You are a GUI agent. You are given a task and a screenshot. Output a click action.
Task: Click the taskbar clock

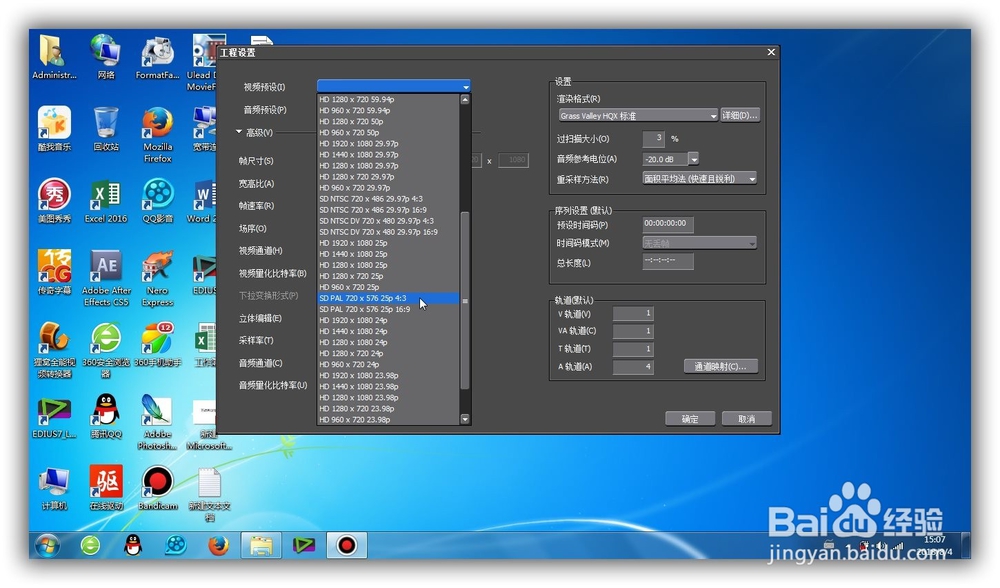(x=936, y=546)
